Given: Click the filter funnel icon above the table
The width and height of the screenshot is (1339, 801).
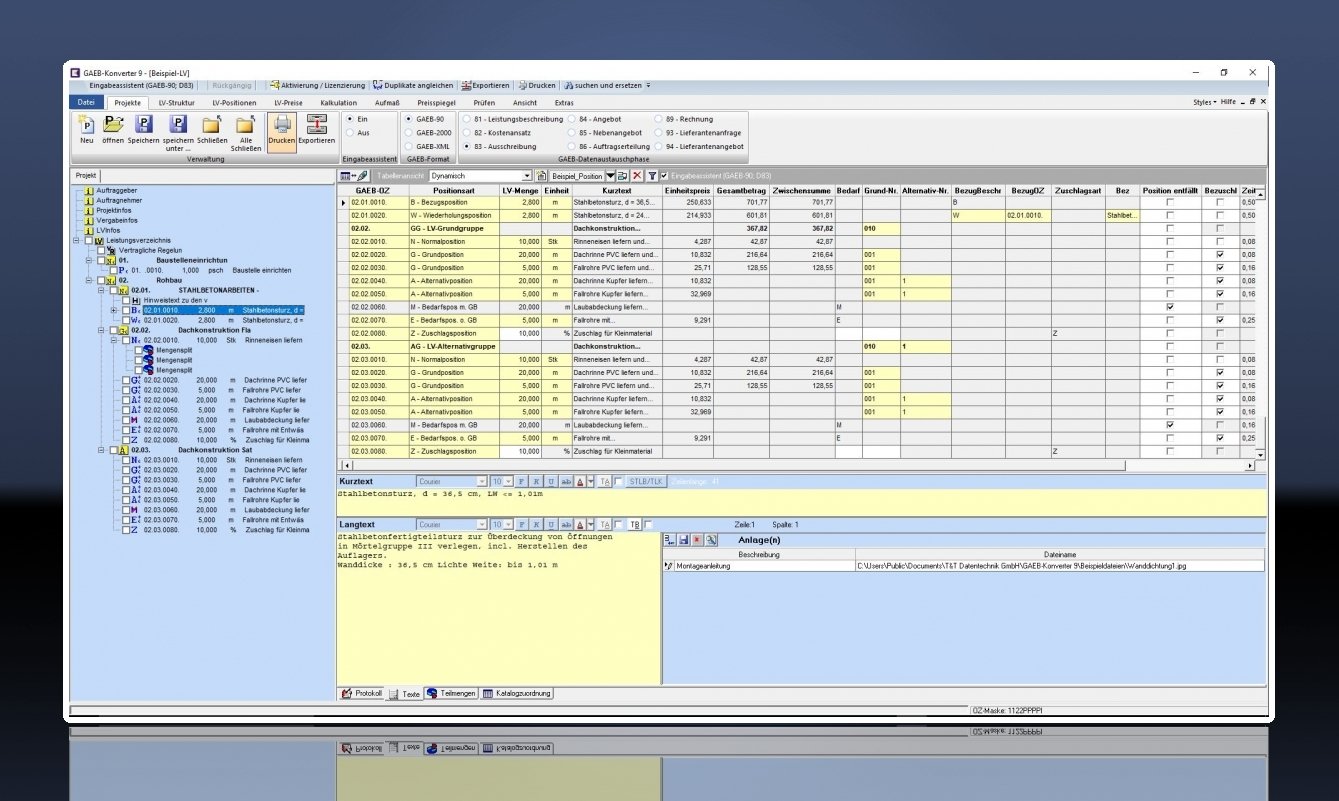Looking at the screenshot, I should 652,176.
